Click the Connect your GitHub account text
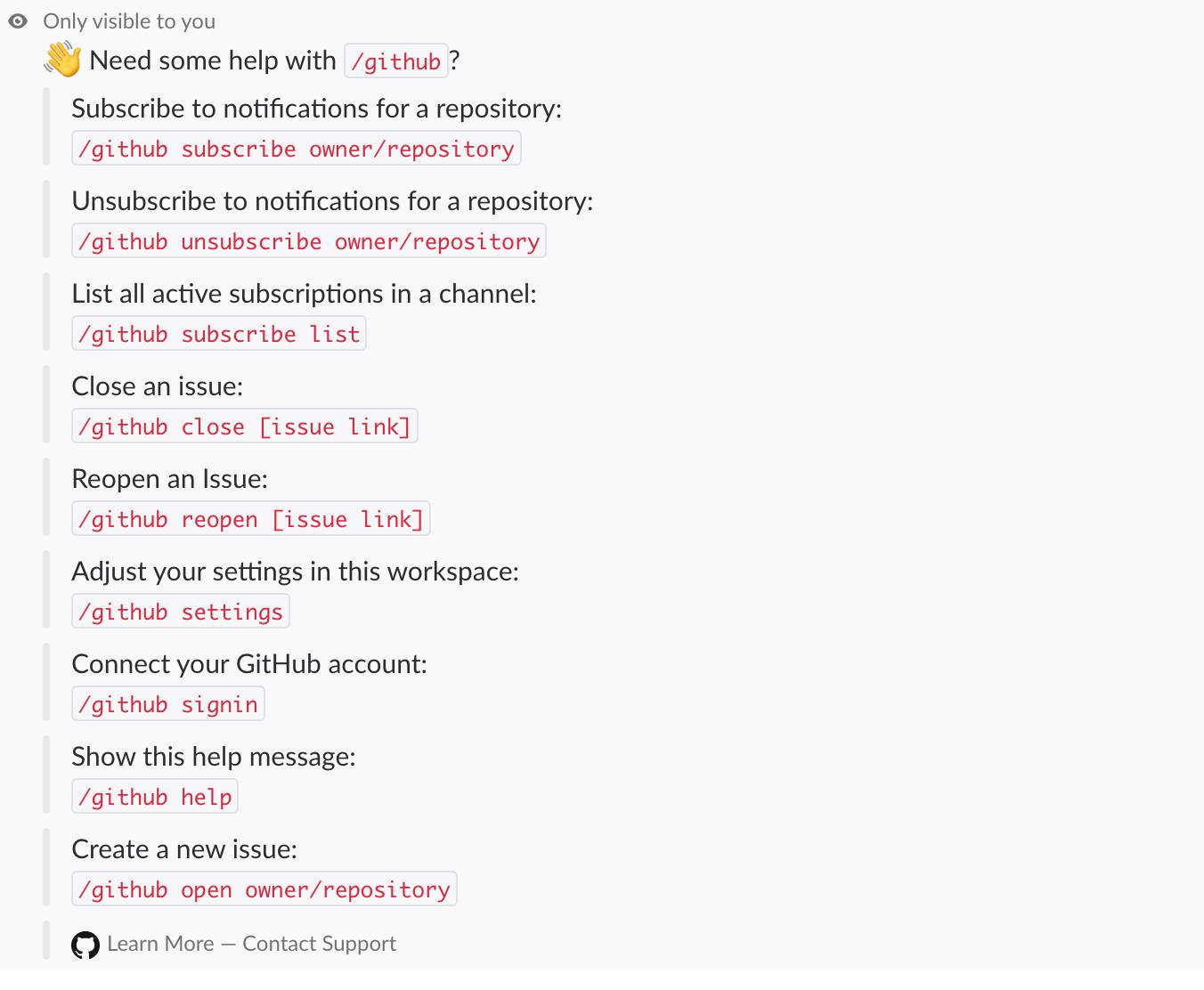The width and height of the screenshot is (1204, 990). [x=249, y=664]
